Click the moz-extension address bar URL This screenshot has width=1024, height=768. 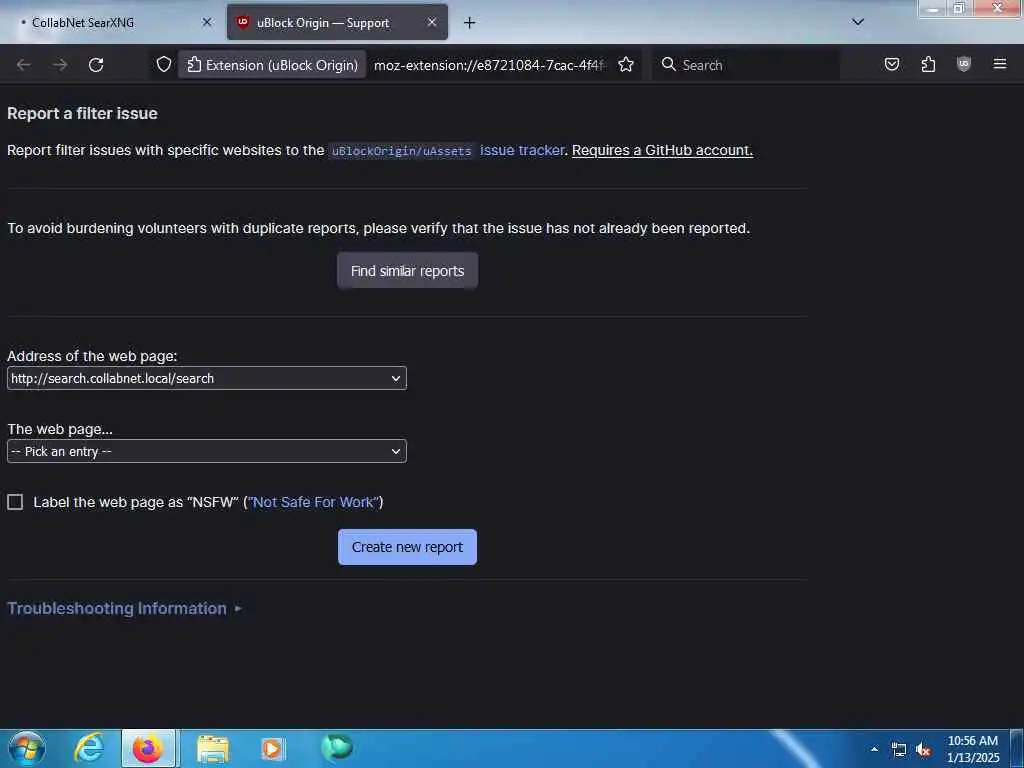[490, 65]
